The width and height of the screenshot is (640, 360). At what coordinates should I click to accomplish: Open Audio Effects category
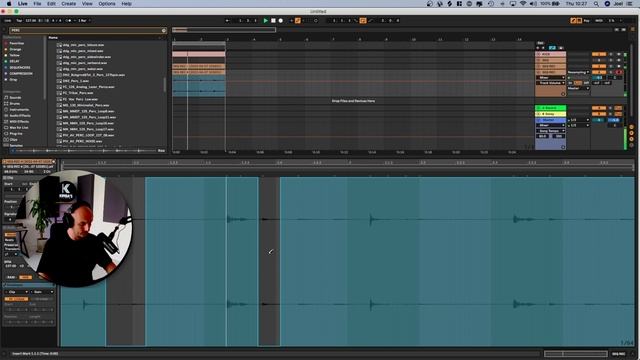[x=19, y=116]
